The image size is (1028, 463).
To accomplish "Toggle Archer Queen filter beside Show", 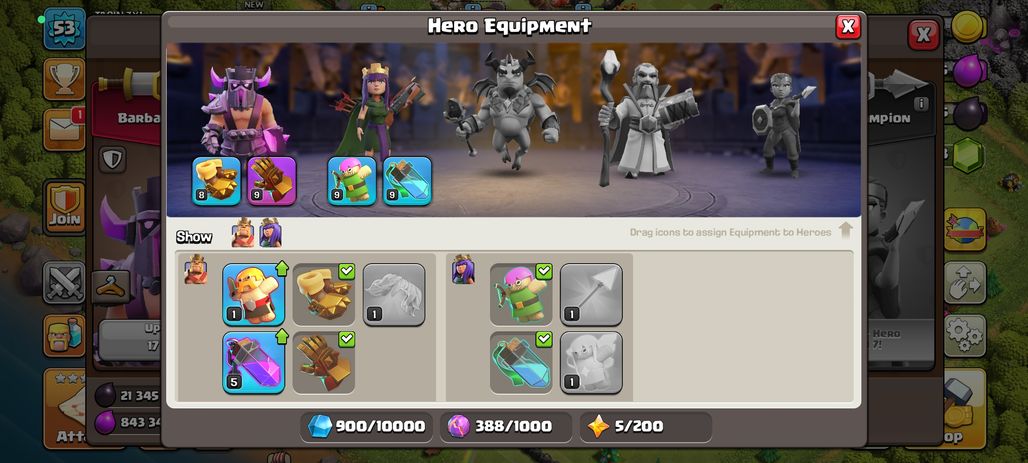I will pyautogui.click(x=270, y=233).
